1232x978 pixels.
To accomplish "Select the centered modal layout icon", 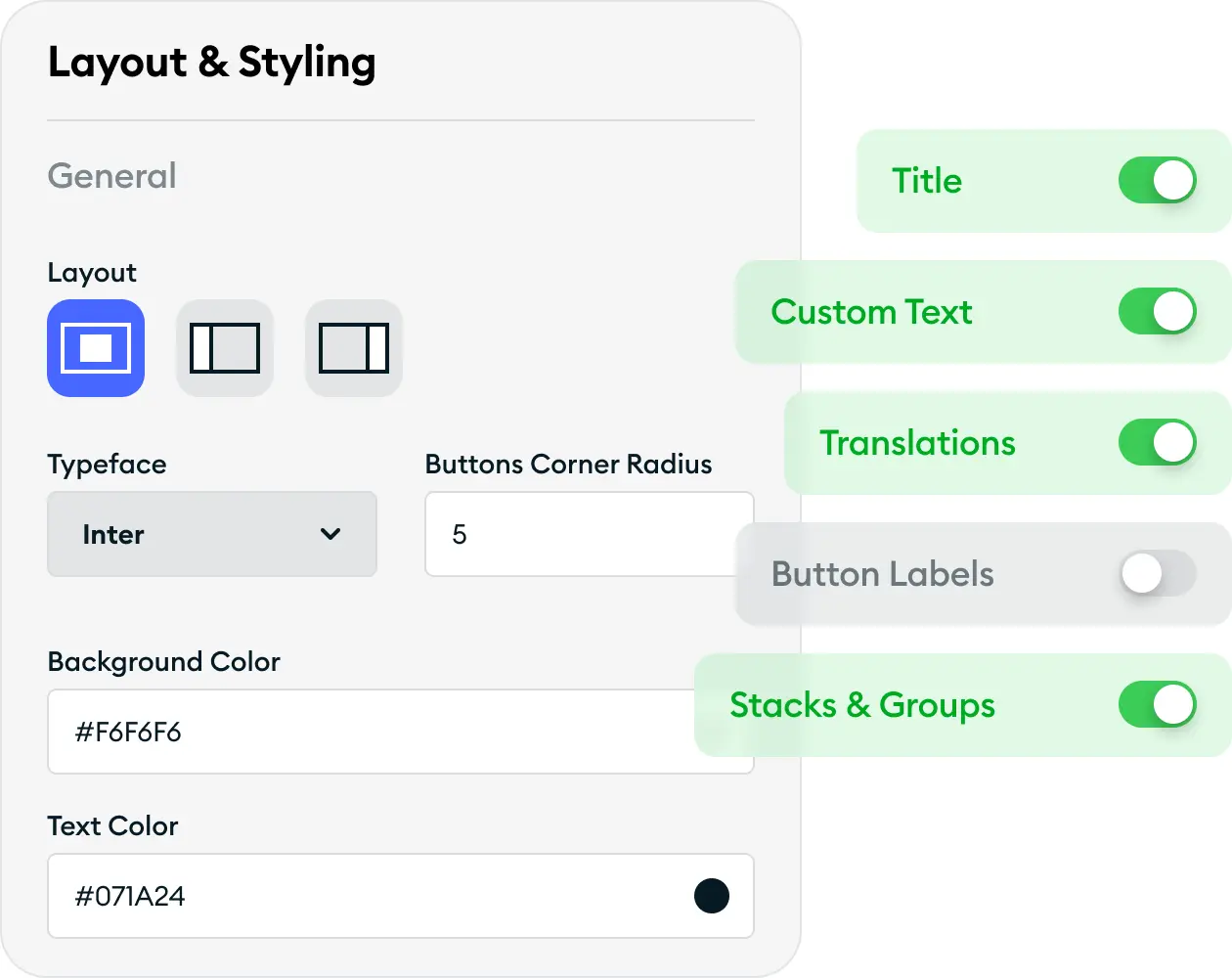I will pyautogui.click(x=96, y=348).
